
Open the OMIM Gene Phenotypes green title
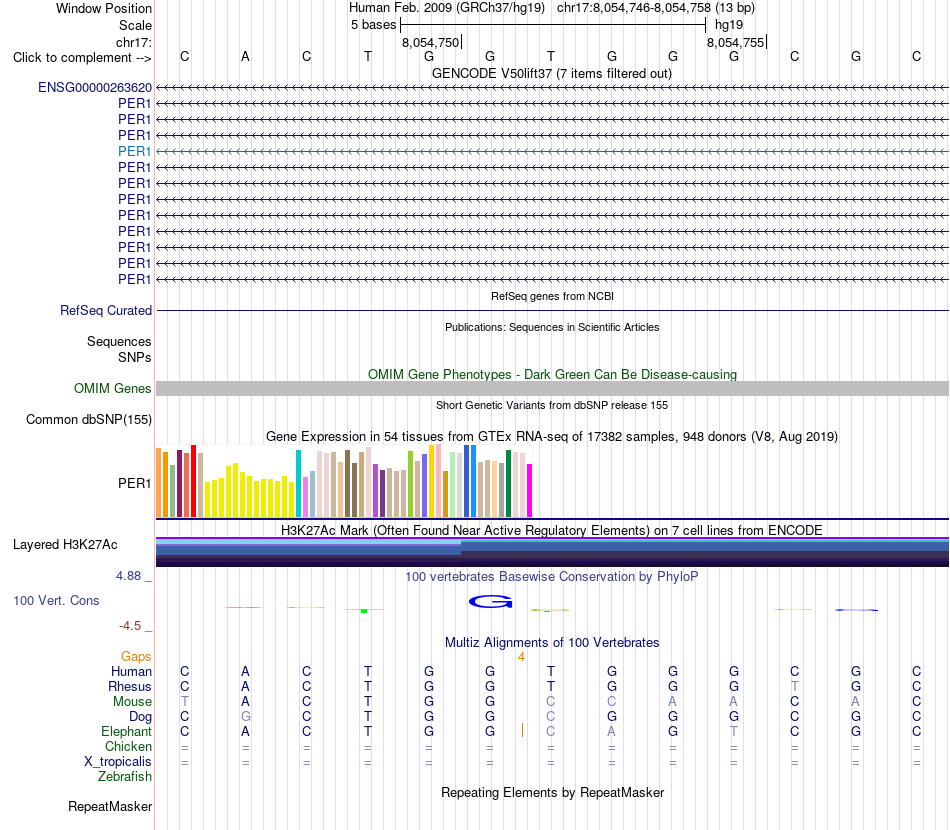(x=552, y=374)
